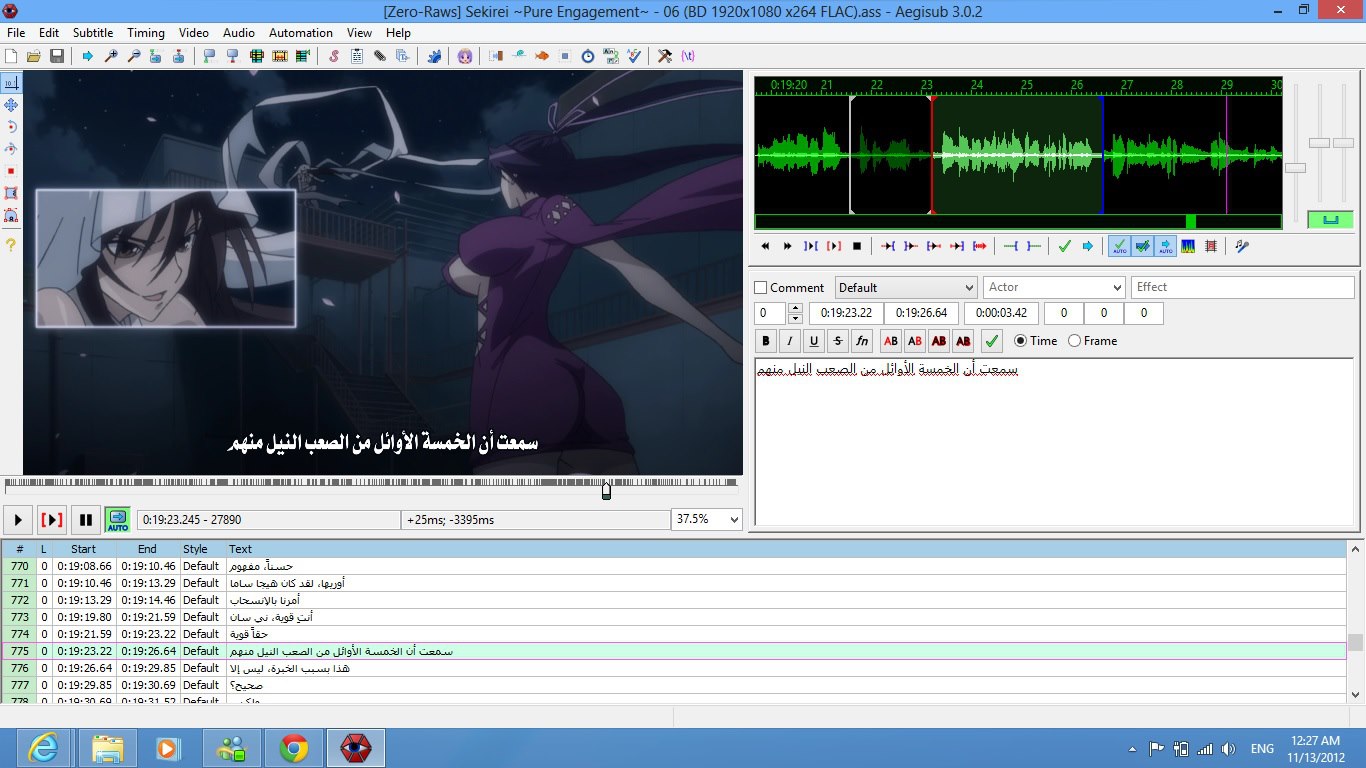Click the zoom in magnifier icon
The width and height of the screenshot is (1366, 768).
[111, 56]
